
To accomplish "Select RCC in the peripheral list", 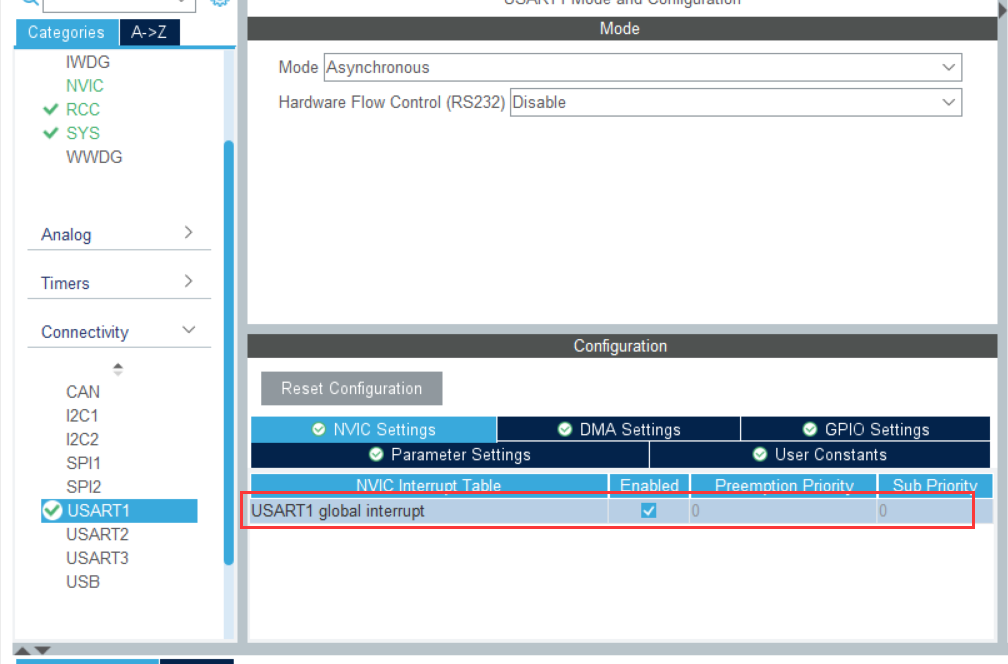I will pyautogui.click(x=82, y=109).
